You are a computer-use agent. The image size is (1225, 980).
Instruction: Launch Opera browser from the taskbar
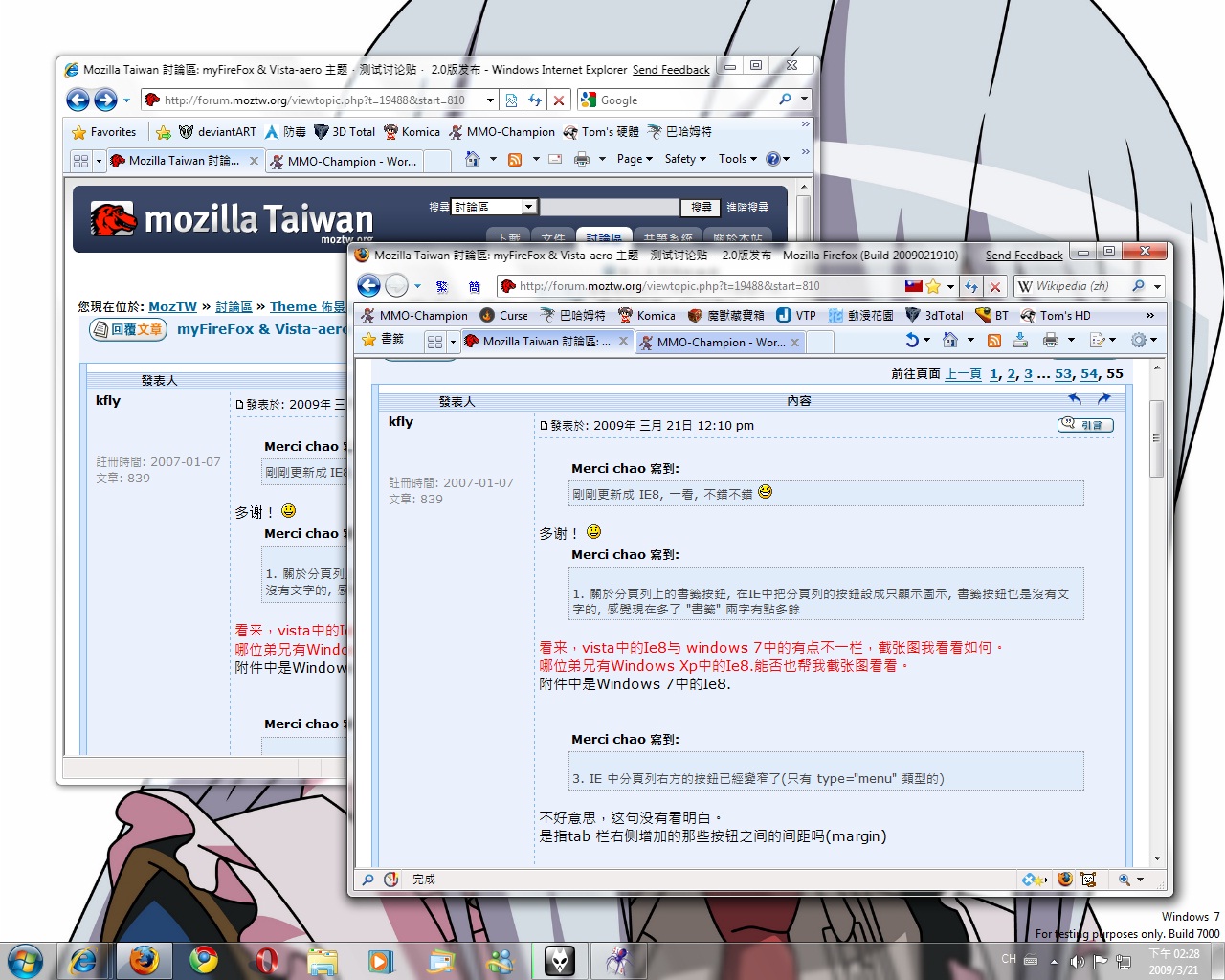(x=267, y=960)
